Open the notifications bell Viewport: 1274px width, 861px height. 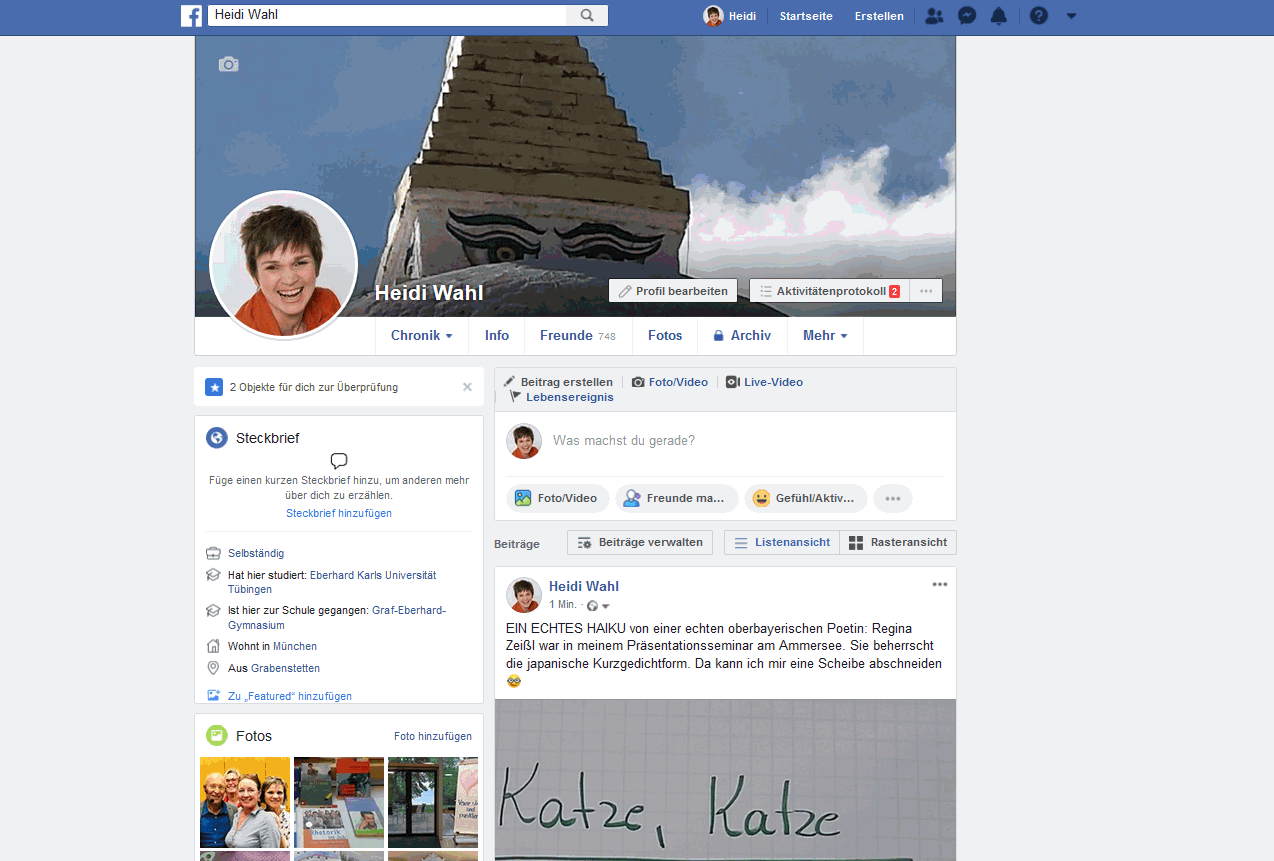pos(998,16)
